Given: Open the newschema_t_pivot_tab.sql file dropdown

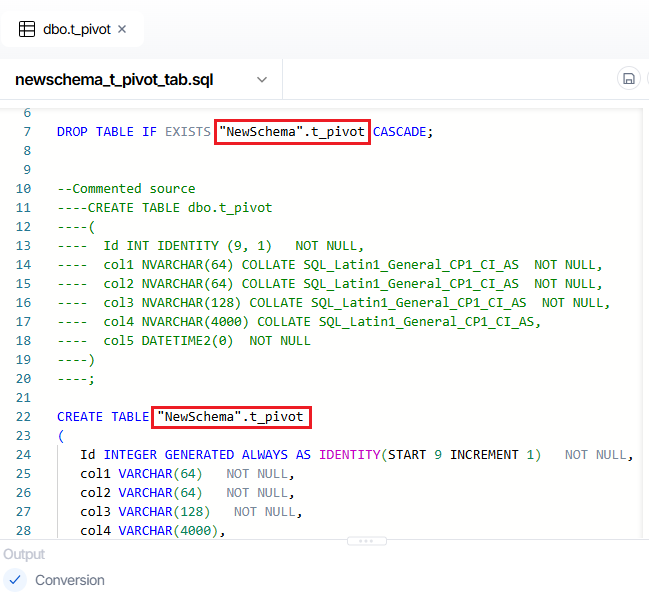Looking at the screenshot, I should (114, 79).
